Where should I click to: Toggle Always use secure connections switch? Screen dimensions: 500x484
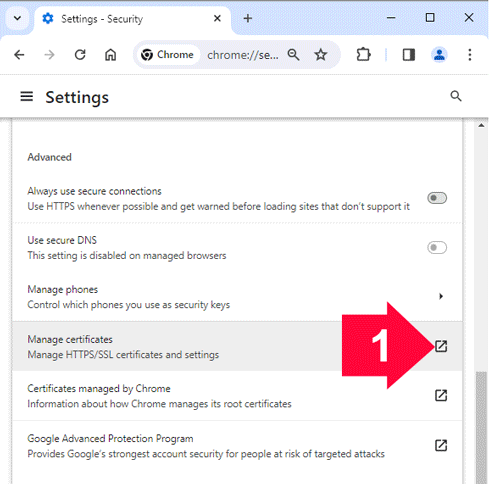437,198
